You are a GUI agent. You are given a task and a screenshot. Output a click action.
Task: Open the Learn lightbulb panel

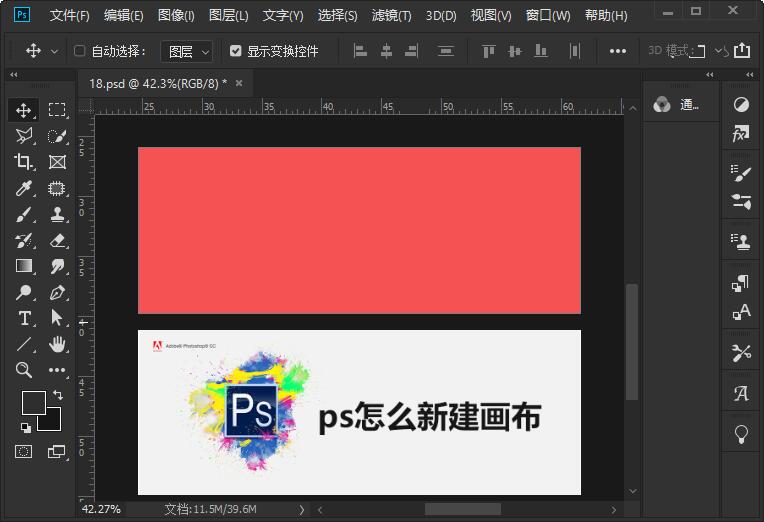(x=741, y=434)
